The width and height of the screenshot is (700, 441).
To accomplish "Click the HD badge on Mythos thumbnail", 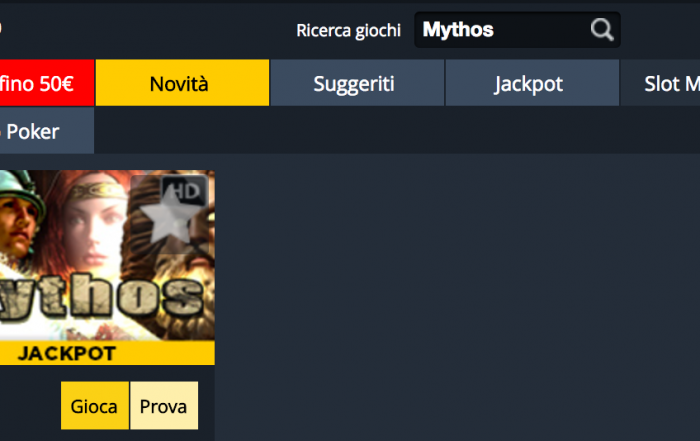I will pos(184,191).
